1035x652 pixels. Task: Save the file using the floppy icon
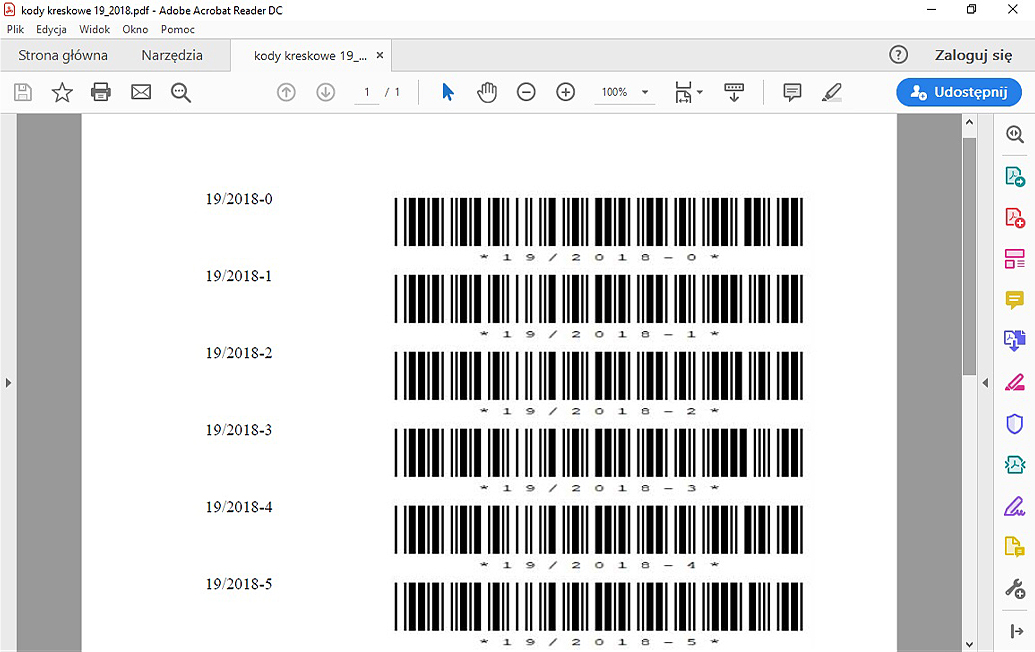click(23, 92)
